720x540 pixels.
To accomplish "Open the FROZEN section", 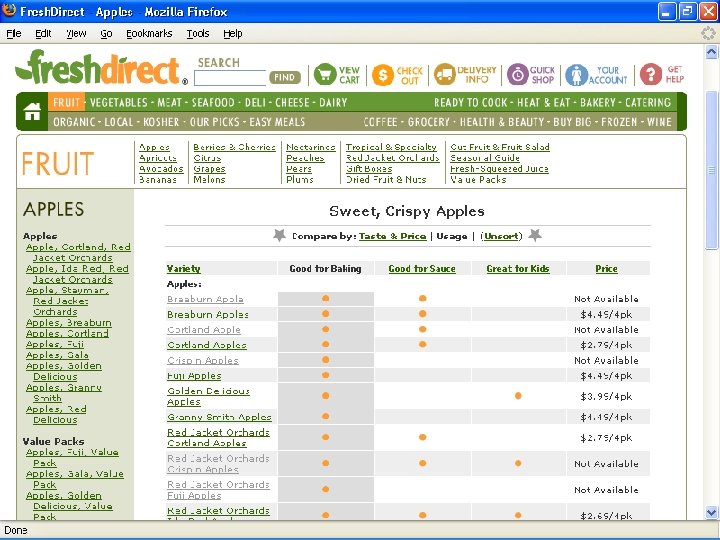I will [619, 122].
